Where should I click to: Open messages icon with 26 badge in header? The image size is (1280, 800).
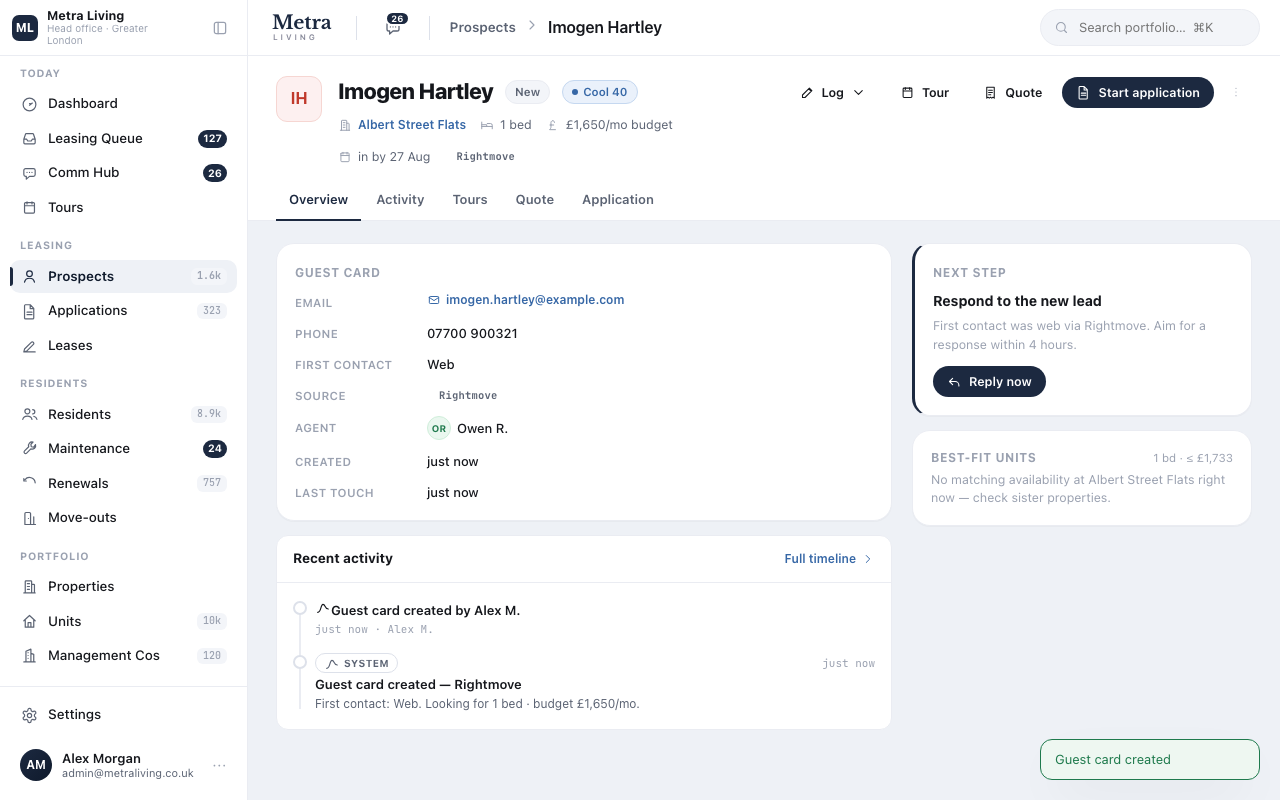click(394, 27)
